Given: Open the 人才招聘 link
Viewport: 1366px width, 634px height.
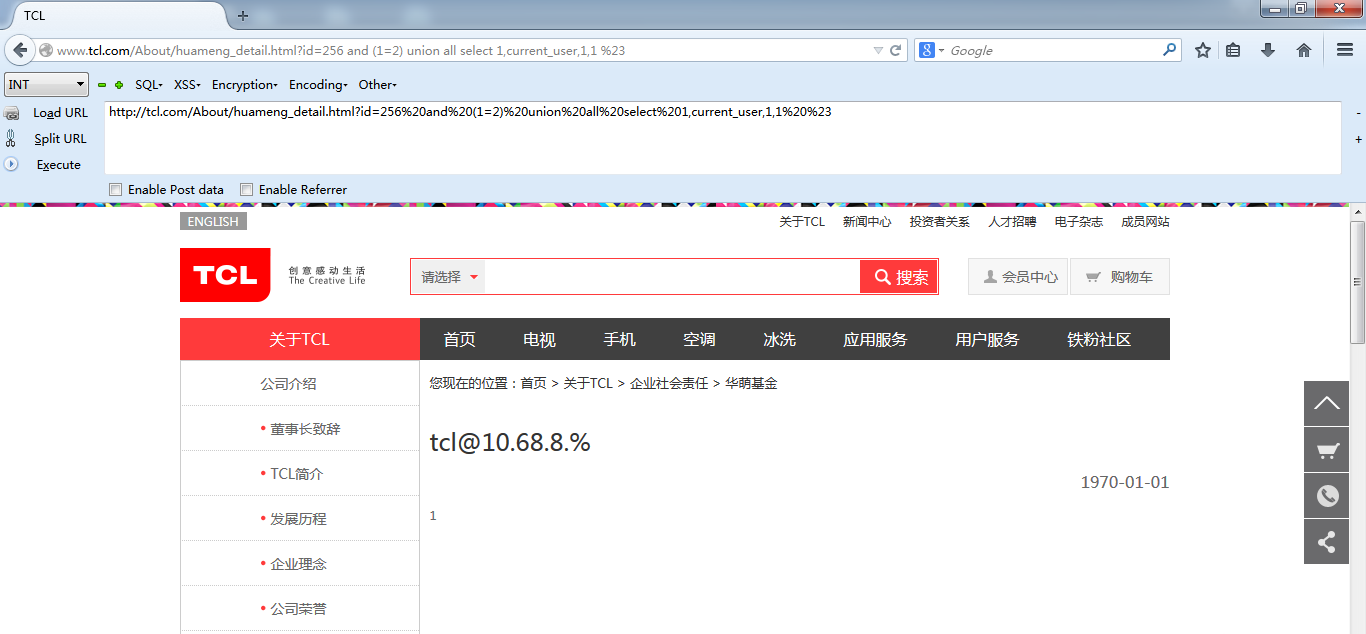Looking at the screenshot, I should point(1012,222).
